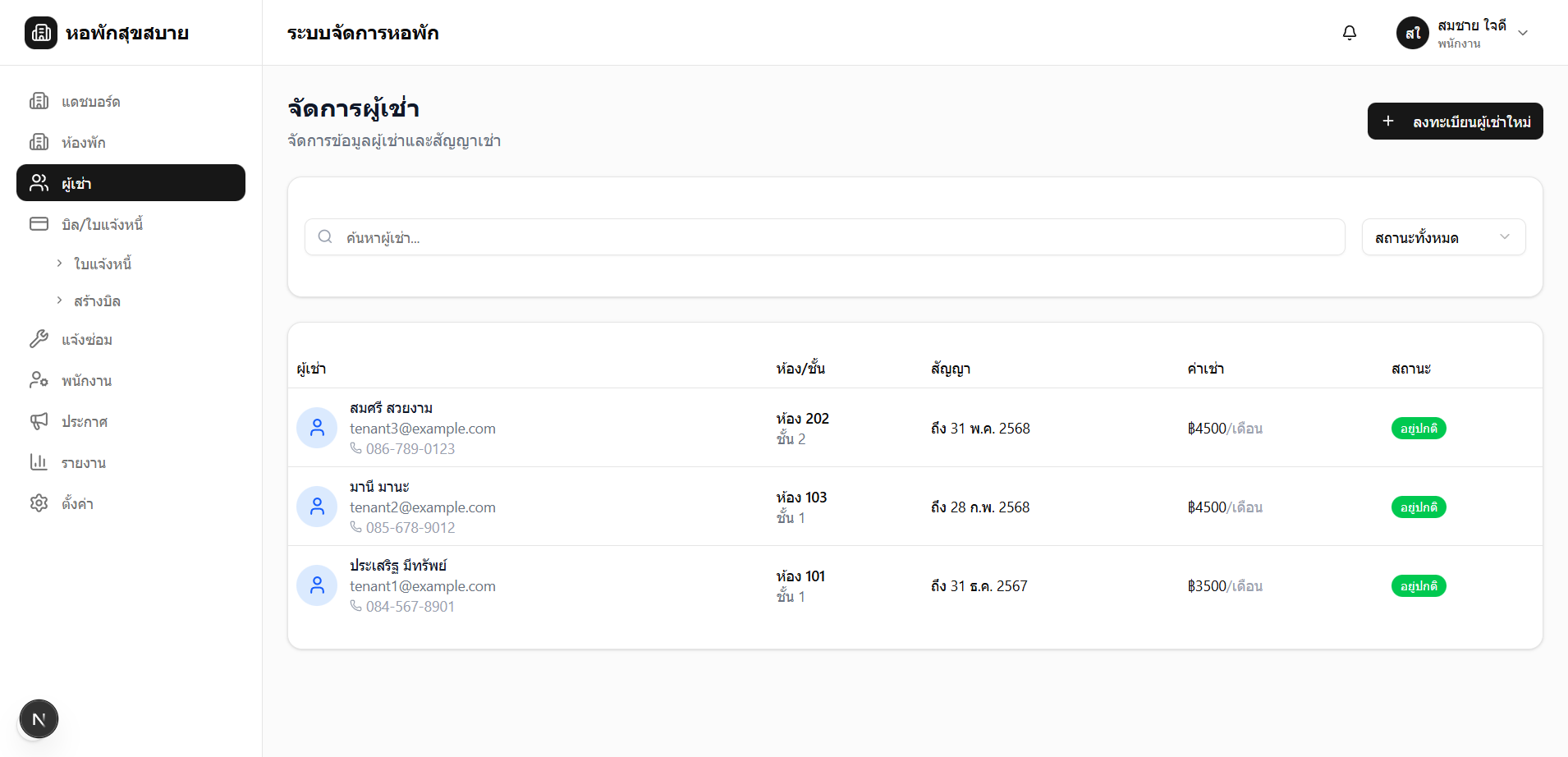This screenshot has height=757, width=1568.
Task: Open บิล/ใบแจ้งหนี้ menu
Action: coord(131,223)
